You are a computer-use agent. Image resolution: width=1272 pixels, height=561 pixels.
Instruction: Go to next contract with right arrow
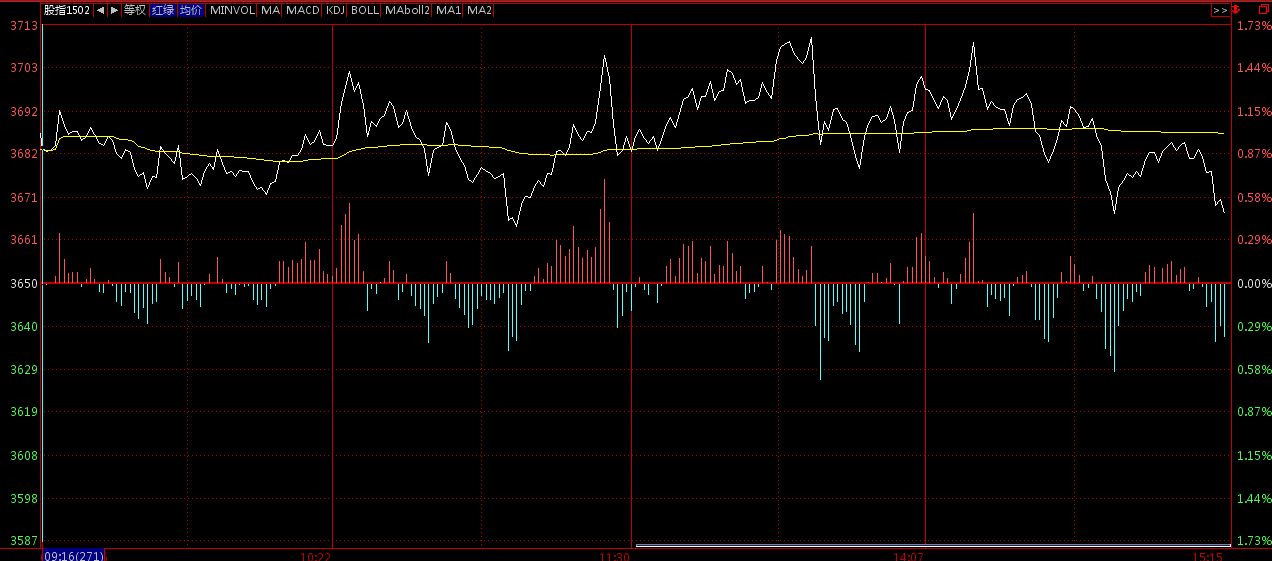click(114, 10)
